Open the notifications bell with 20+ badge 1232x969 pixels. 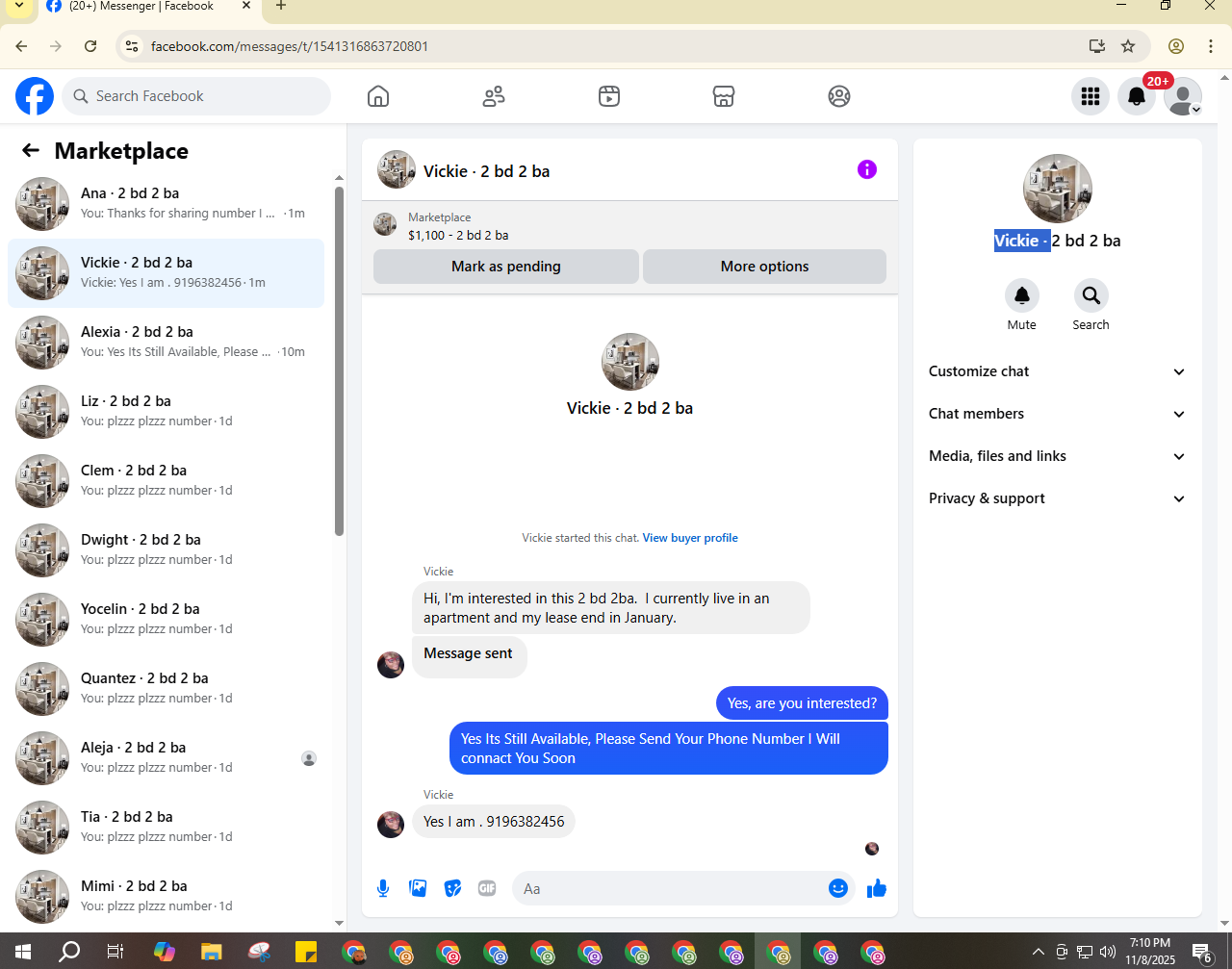(1137, 96)
